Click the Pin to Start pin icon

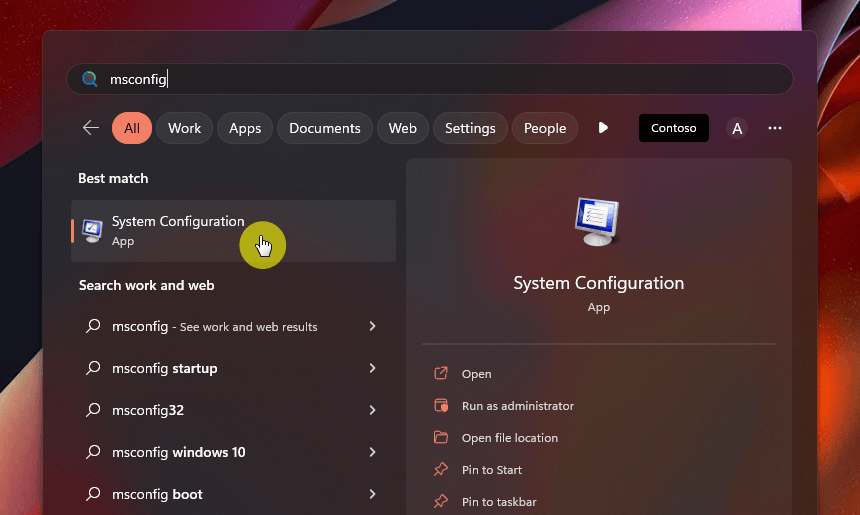coord(441,469)
